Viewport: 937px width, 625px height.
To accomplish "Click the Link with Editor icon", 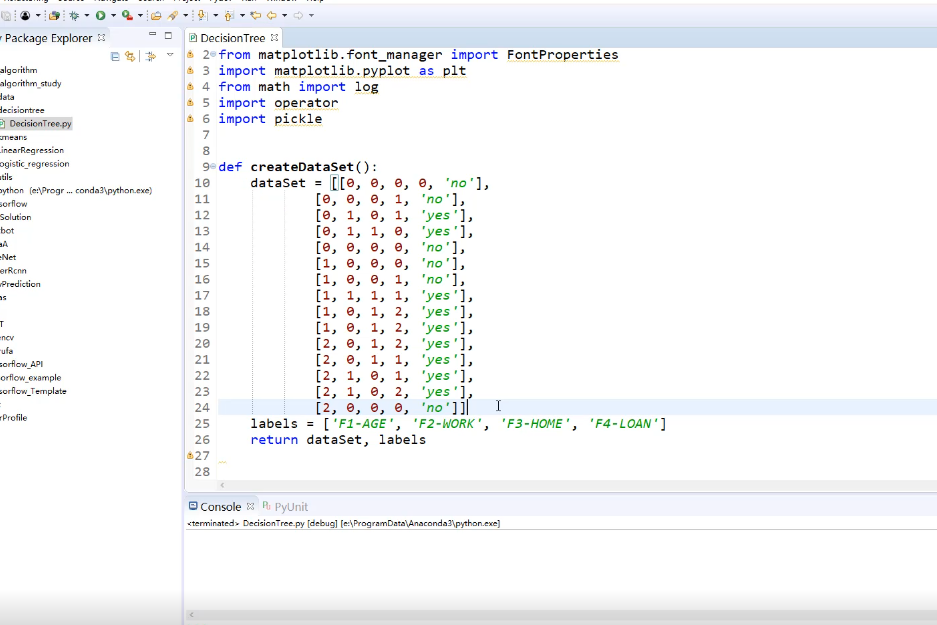I will tap(129, 57).
